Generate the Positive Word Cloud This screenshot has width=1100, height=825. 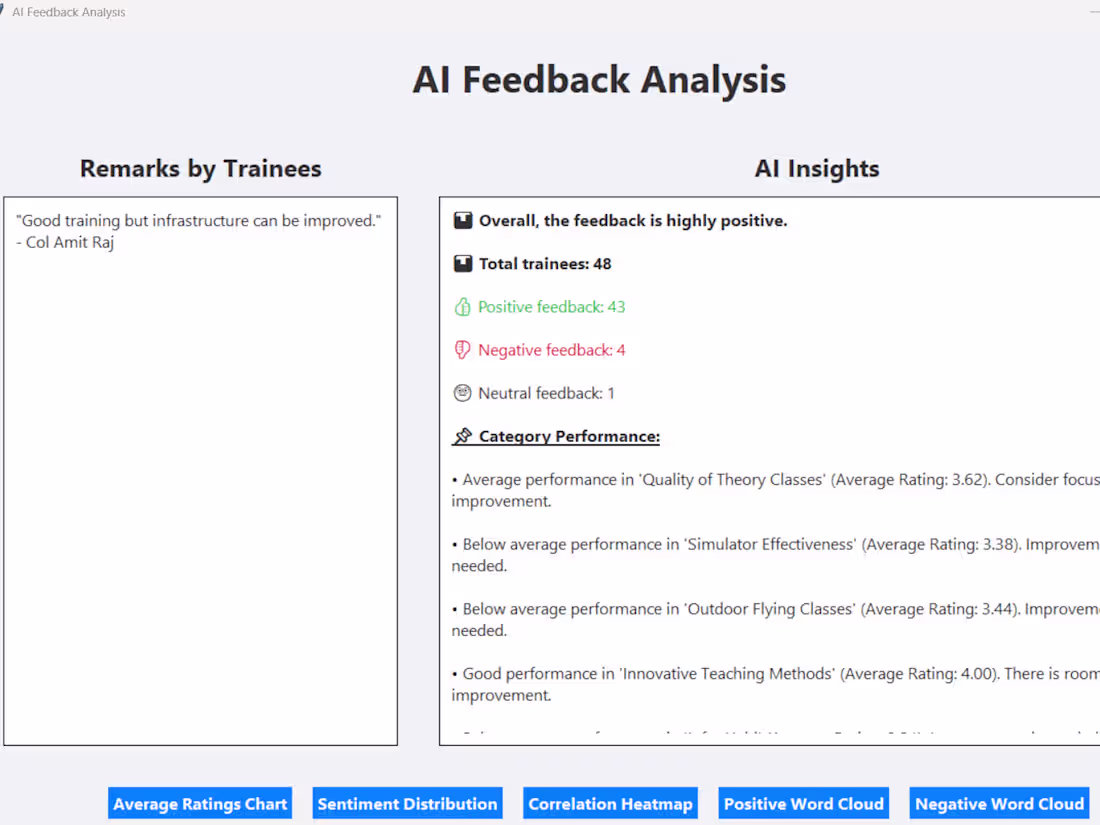[x=803, y=803]
